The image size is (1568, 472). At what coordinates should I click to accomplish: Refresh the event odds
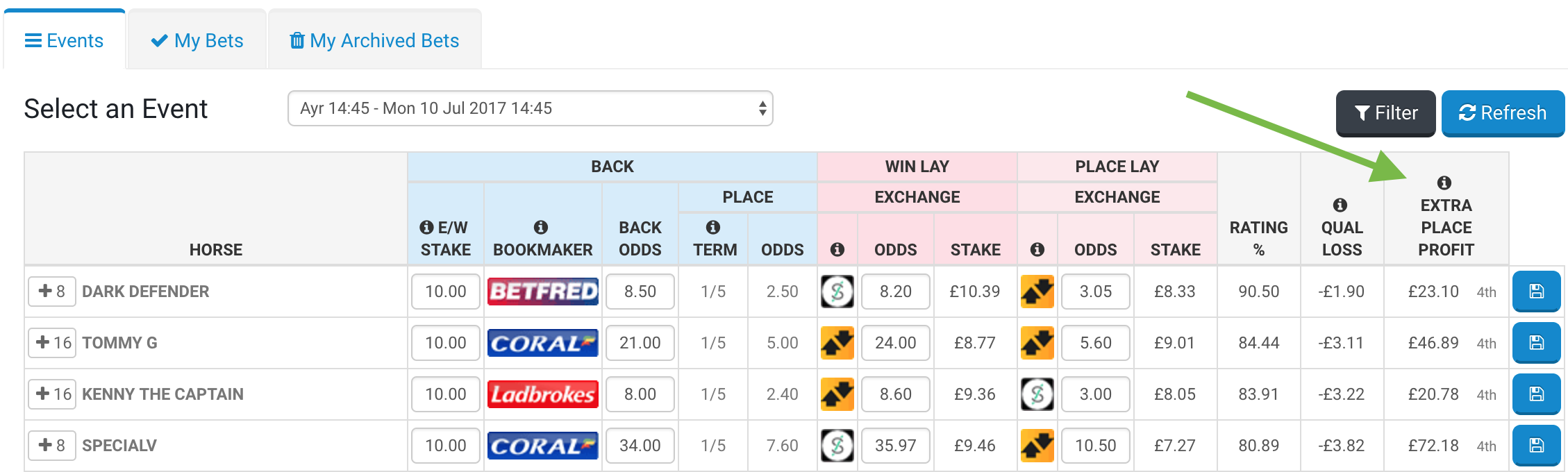coord(1503,112)
